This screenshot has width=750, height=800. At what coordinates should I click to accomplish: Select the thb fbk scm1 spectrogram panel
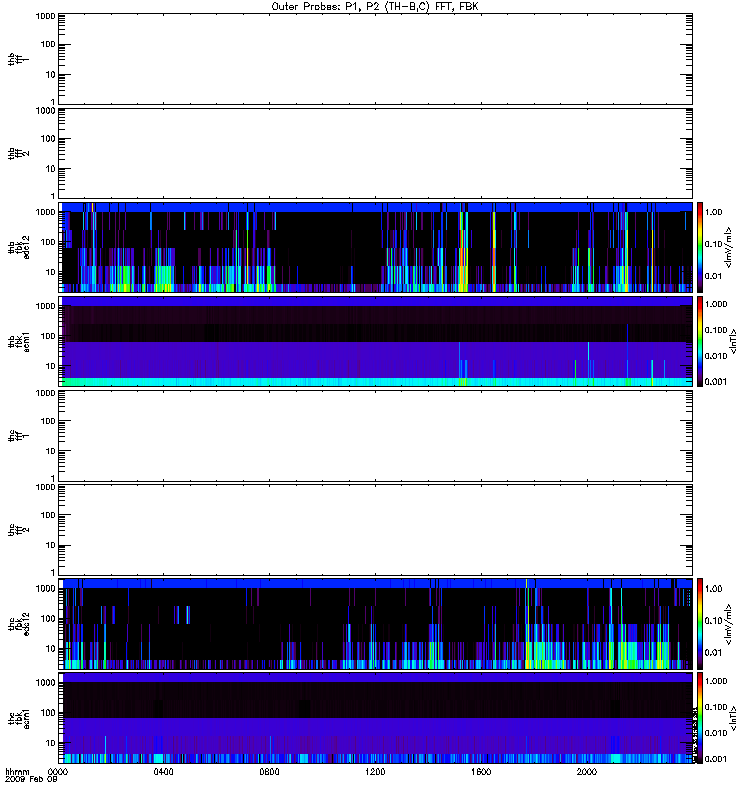click(376, 341)
